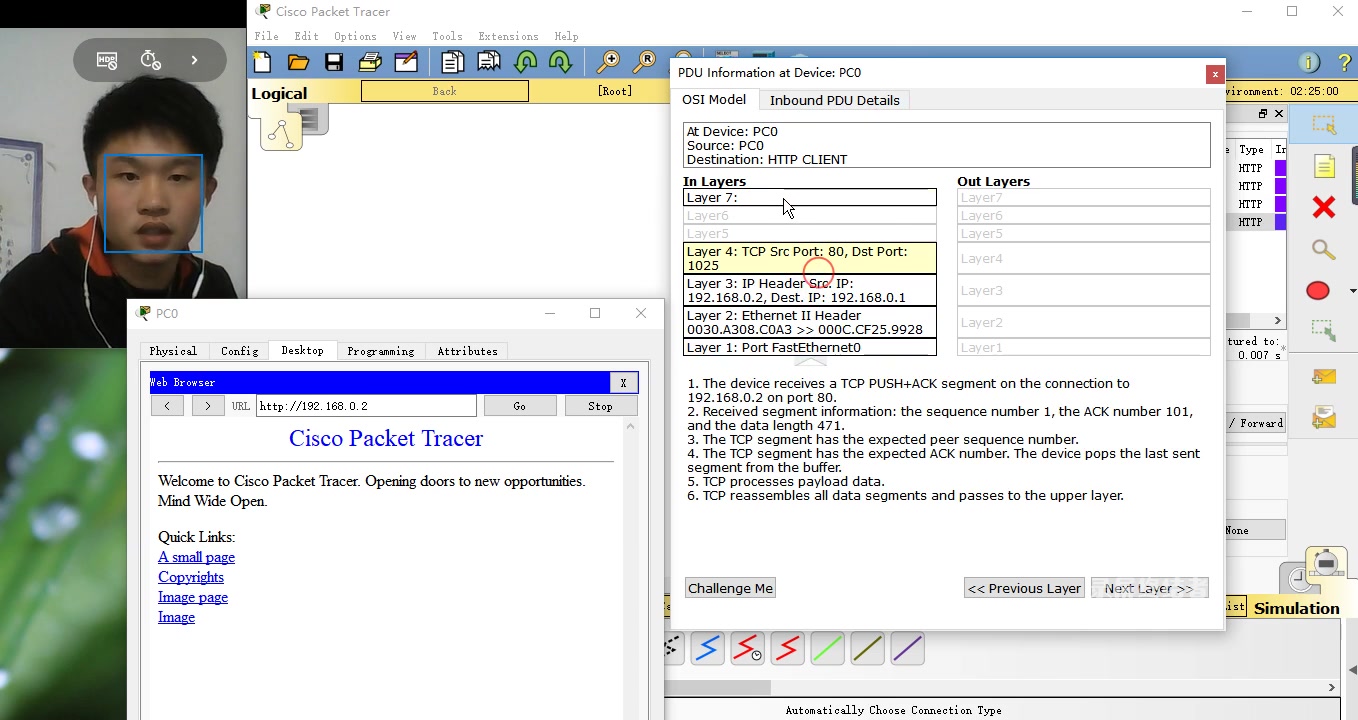Viewport: 1358px width, 720px height.
Task: Select In Layers Layer 7 row
Action: point(810,197)
